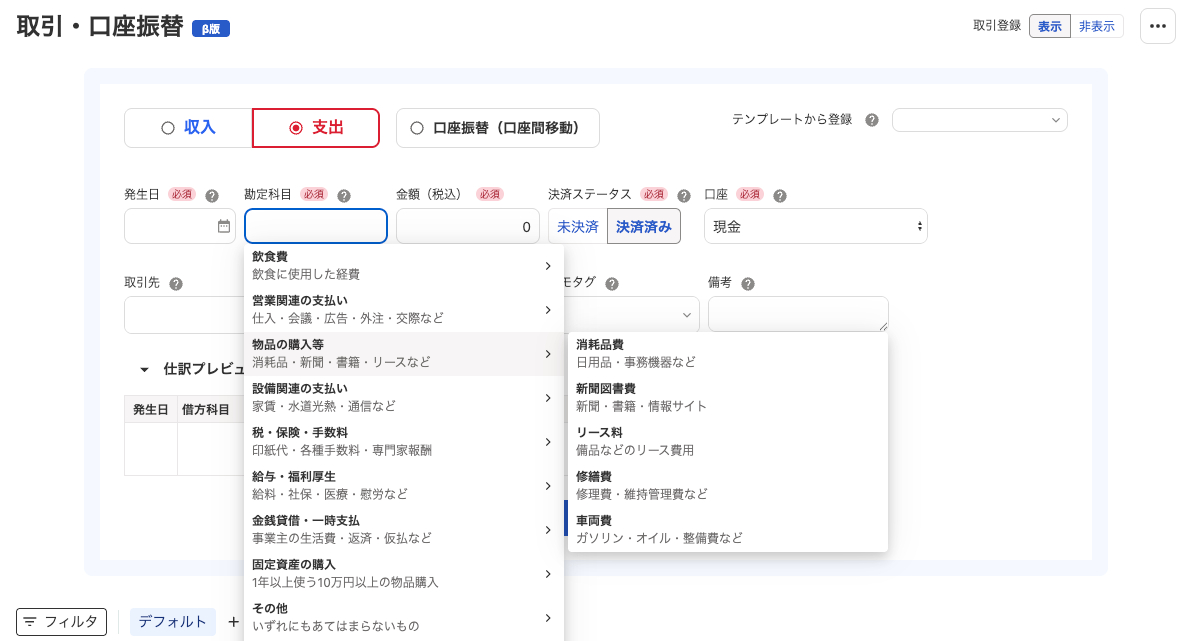This screenshot has height=641, width=1185.
Task: Click the help icon next to 勘定科目
Action: (343, 195)
